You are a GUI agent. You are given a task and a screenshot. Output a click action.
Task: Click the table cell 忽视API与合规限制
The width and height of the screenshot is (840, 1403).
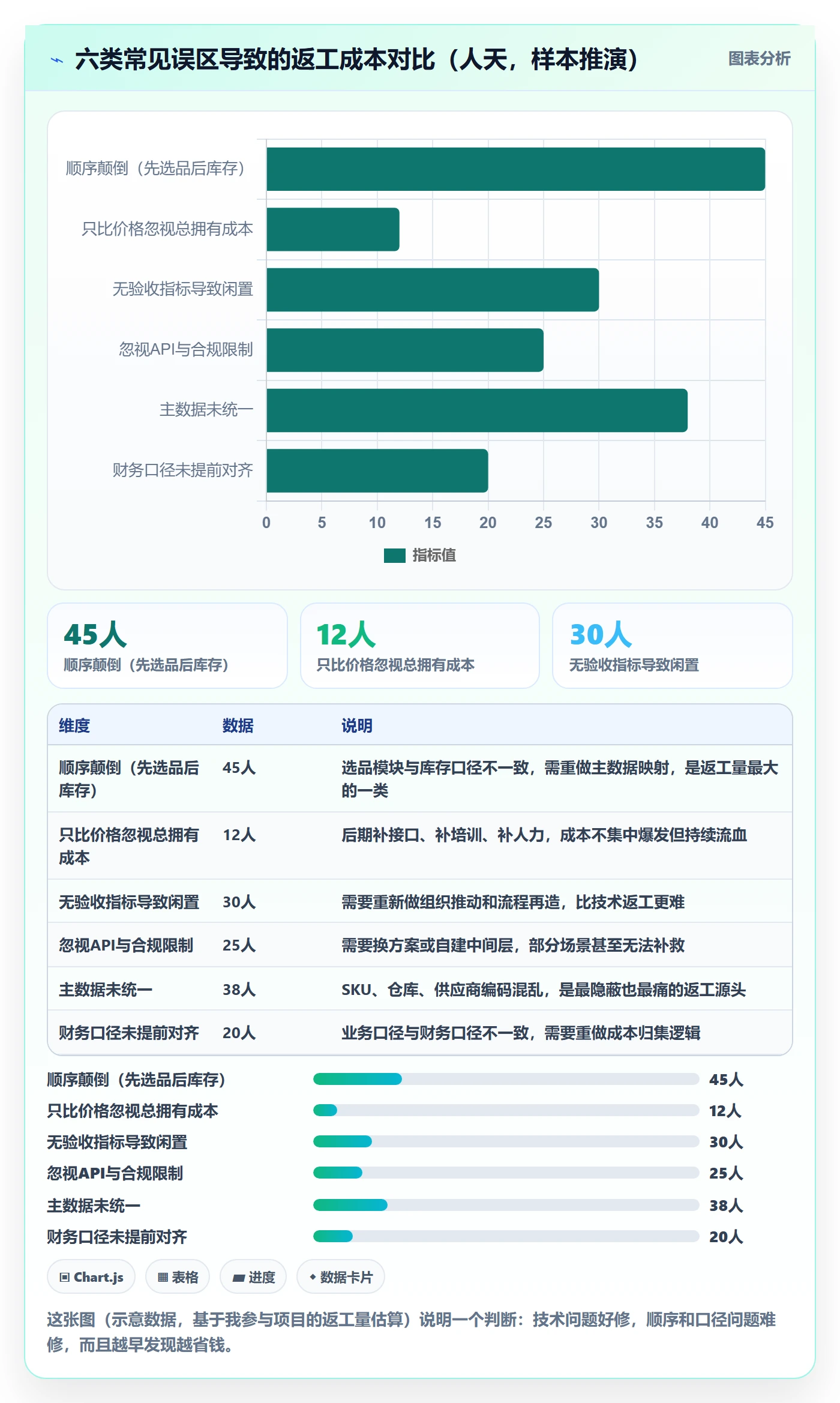126,945
